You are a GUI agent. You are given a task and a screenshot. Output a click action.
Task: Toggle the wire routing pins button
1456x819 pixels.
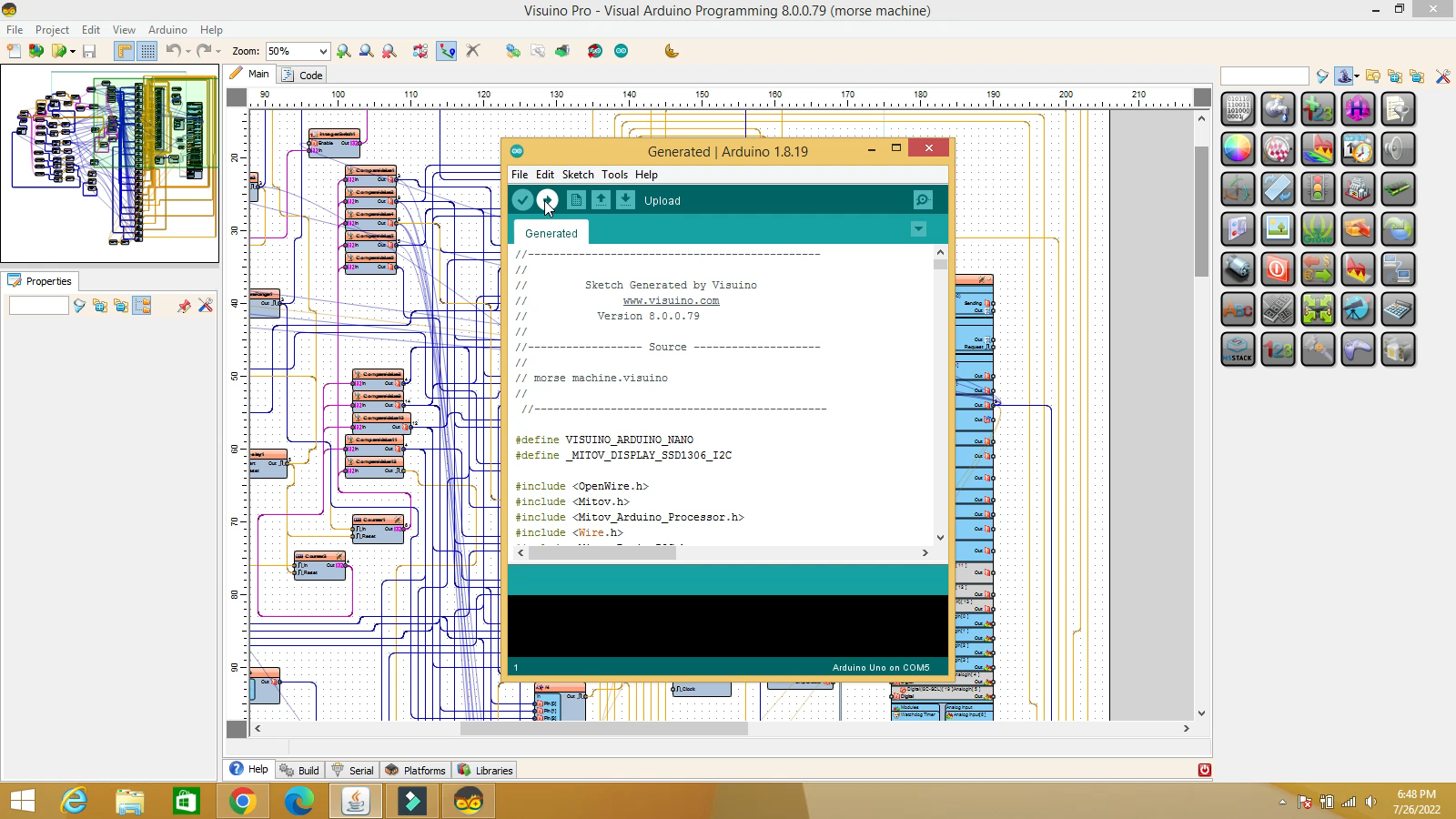point(447,51)
